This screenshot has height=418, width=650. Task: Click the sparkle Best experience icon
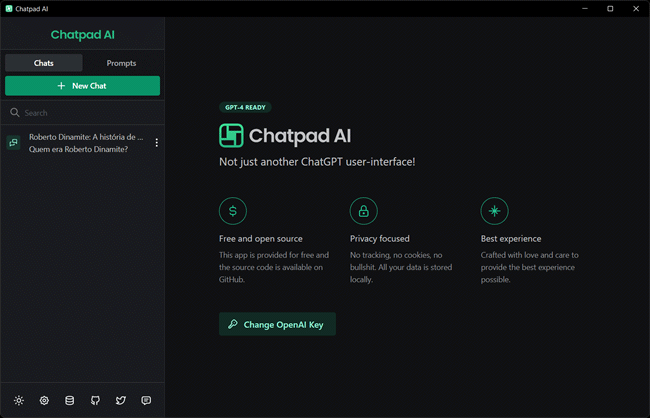point(494,211)
